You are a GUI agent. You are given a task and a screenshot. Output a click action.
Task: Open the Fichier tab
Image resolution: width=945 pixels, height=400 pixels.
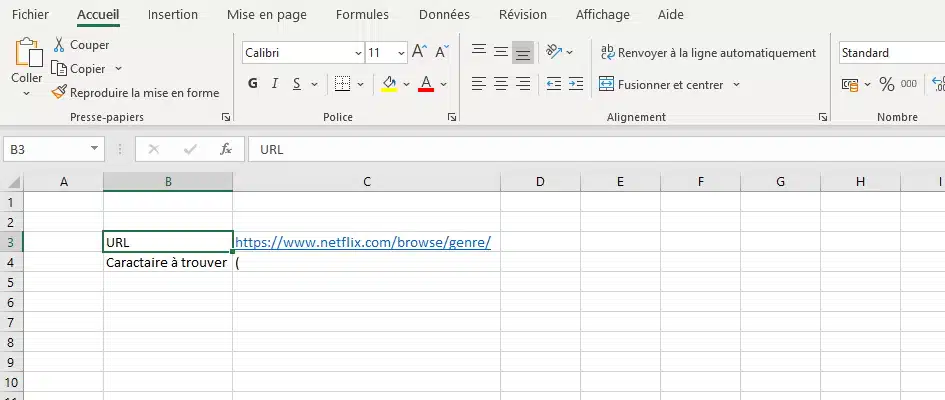coord(30,14)
